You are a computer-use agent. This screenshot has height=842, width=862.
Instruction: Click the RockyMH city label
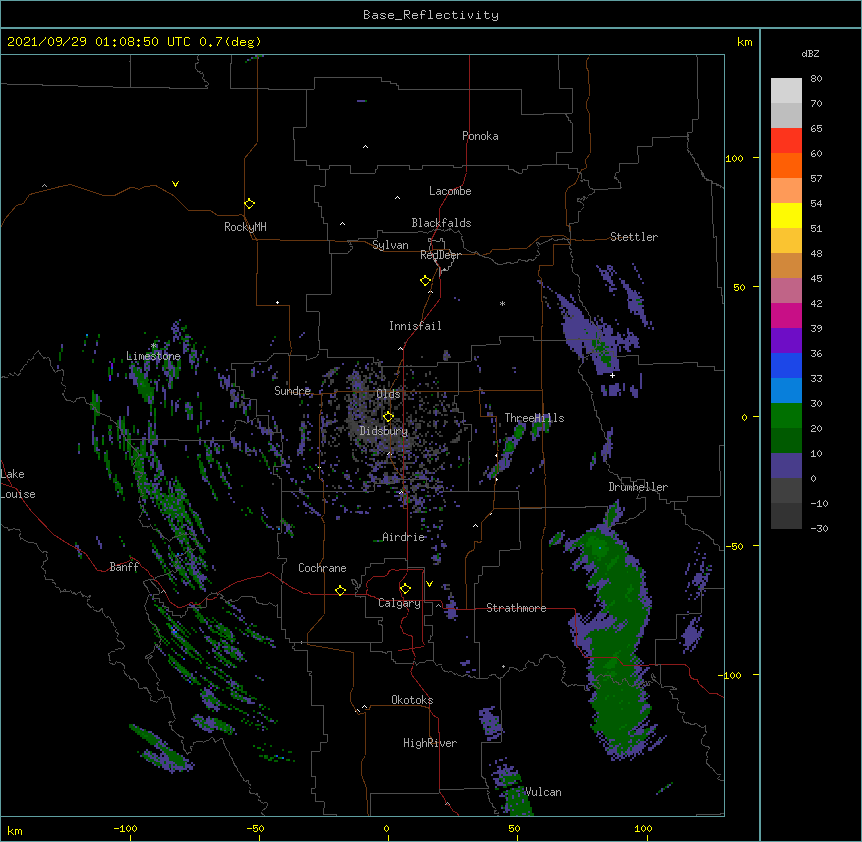click(x=245, y=227)
